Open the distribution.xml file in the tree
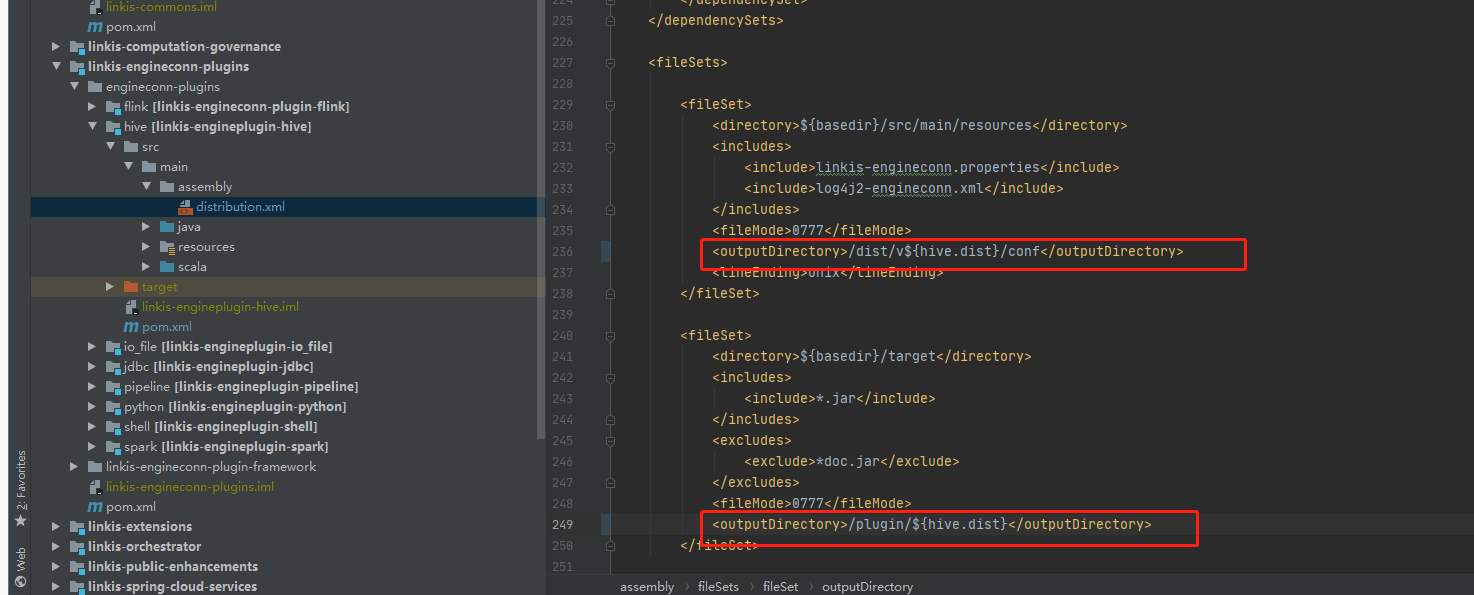This screenshot has height=595, width=1474. (240, 207)
